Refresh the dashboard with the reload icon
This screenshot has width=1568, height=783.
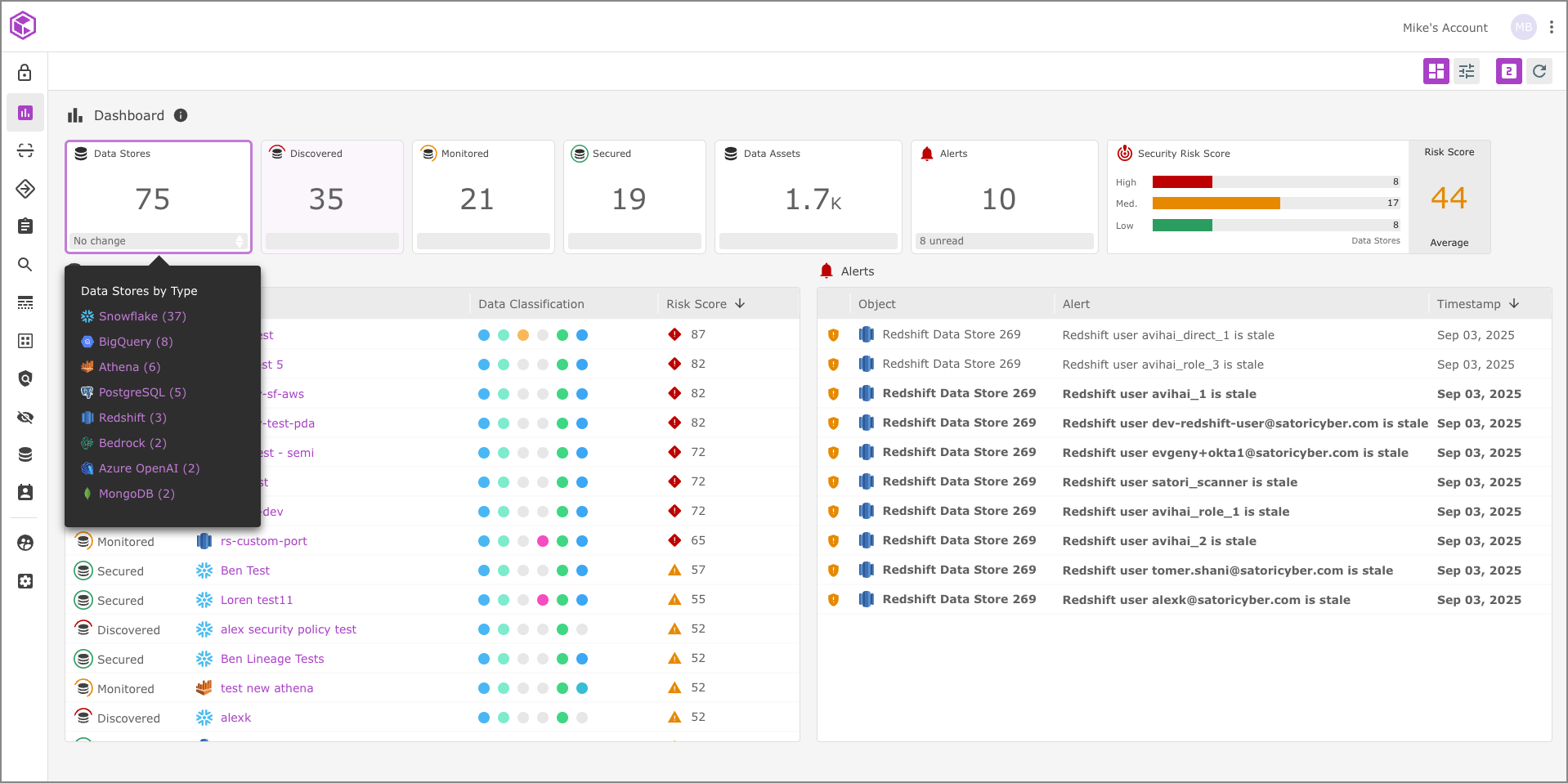click(1539, 71)
